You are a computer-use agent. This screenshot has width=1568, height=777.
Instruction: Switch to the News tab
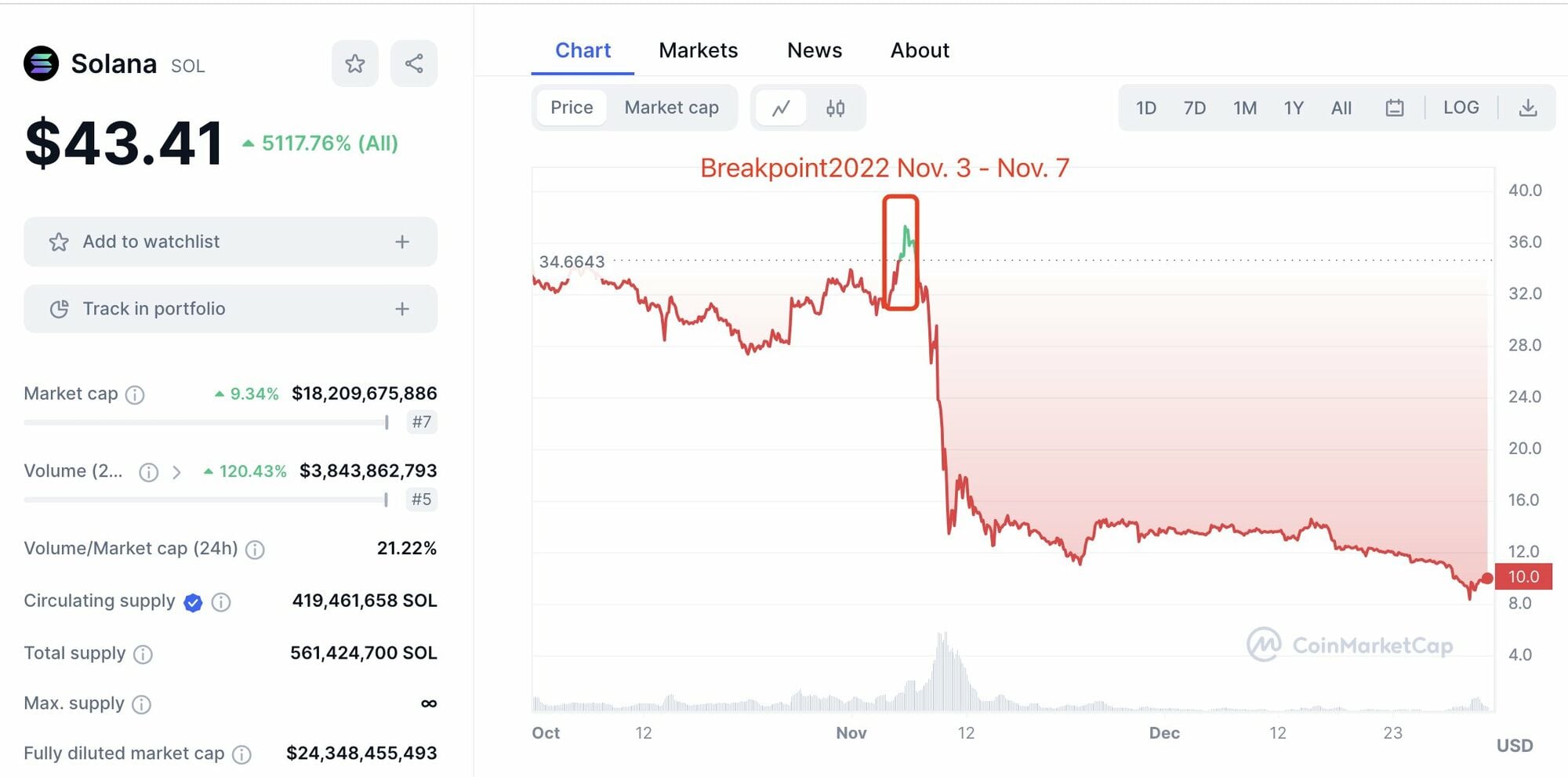[815, 50]
